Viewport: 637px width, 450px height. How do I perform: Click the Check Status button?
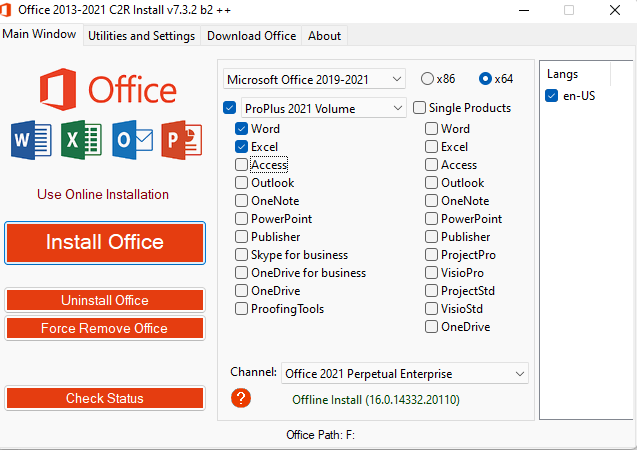[105, 398]
